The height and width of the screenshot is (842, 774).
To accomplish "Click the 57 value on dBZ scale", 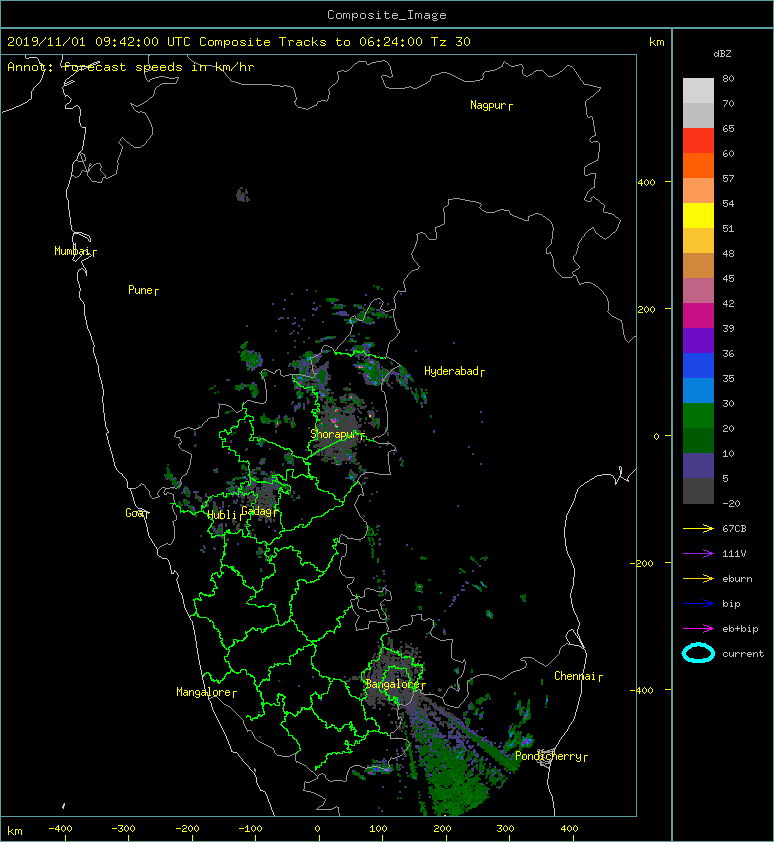I will (x=728, y=178).
